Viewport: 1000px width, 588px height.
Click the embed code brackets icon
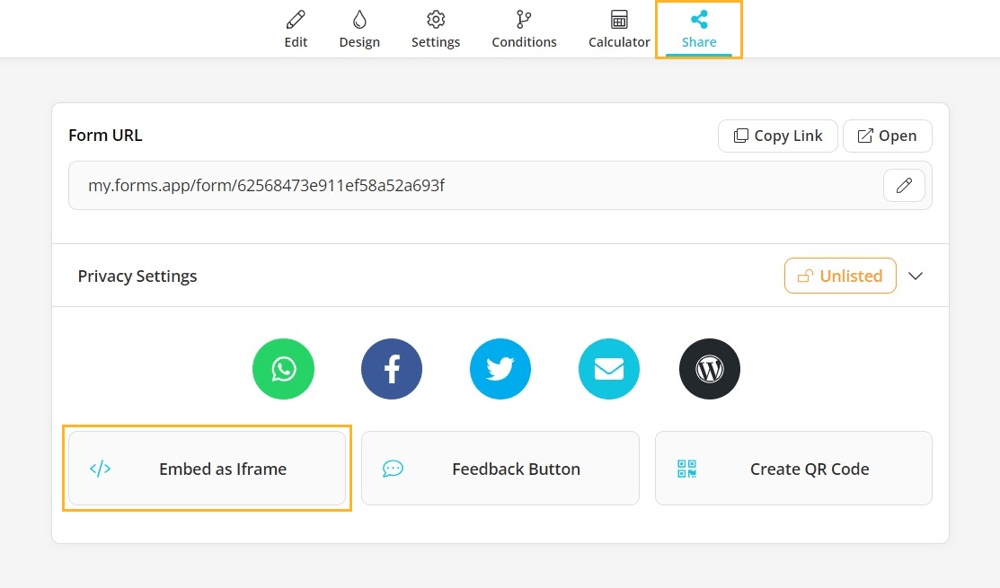pyautogui.click(x=100, y=468)
